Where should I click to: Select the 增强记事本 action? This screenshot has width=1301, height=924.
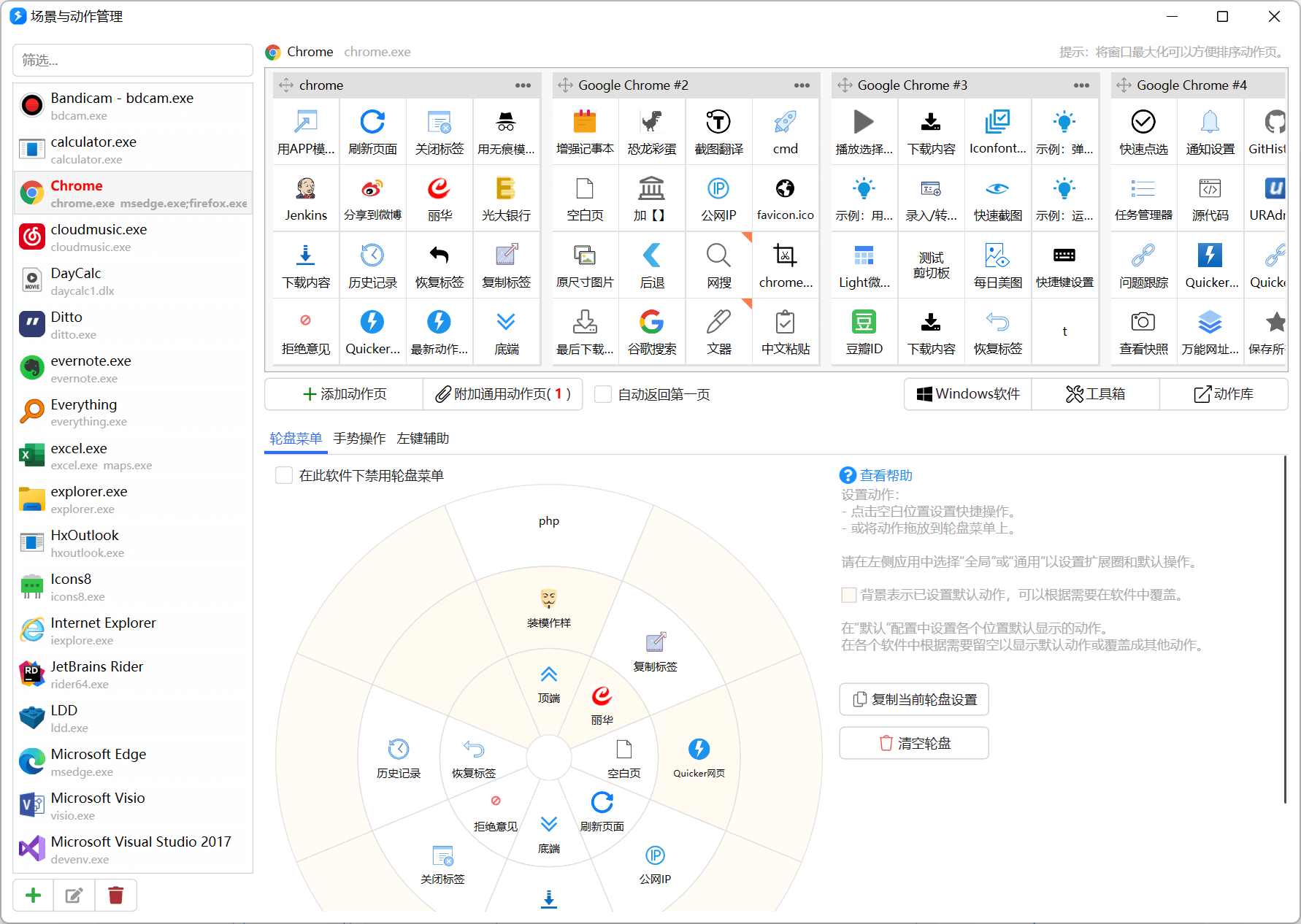point(585,132)
